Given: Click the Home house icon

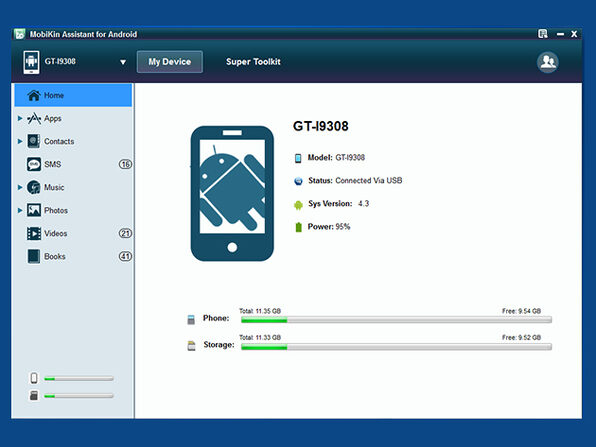Looking at the screenshot, I should pos(34,95).
